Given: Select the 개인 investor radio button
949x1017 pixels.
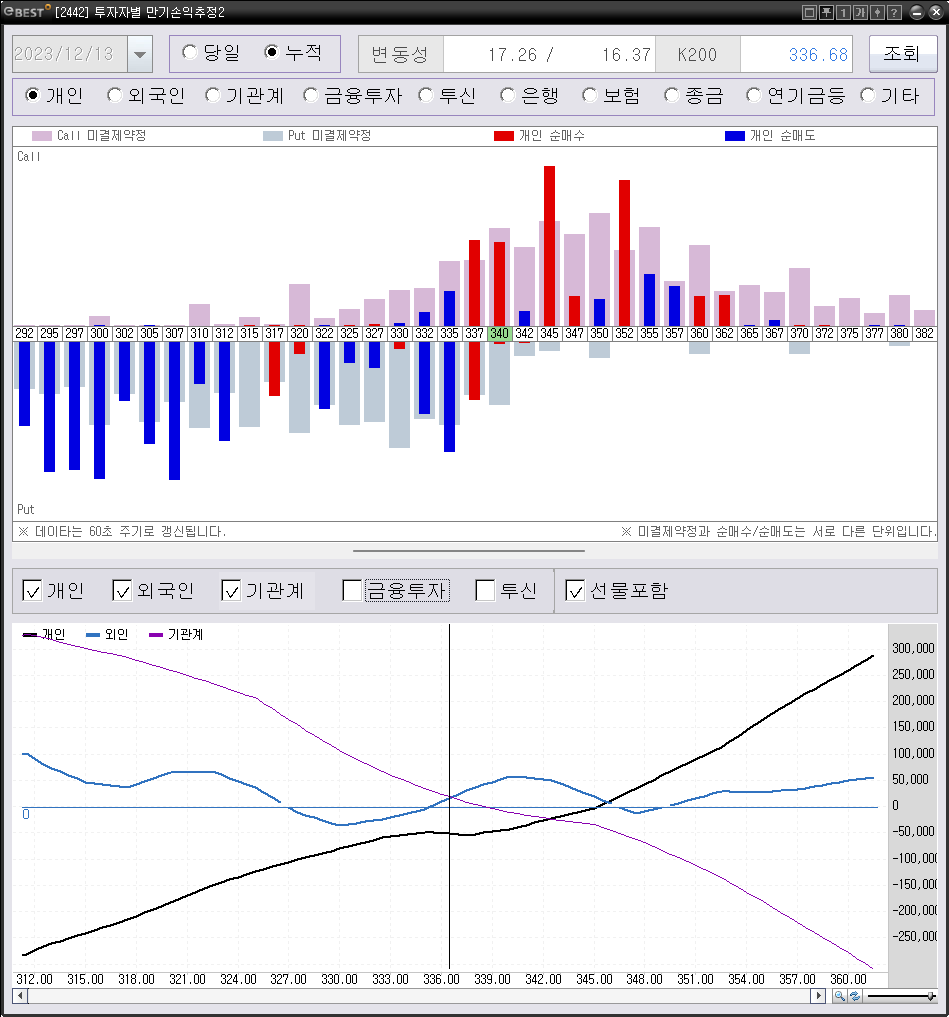Looking at the screenshot, I should pos(32,95).
